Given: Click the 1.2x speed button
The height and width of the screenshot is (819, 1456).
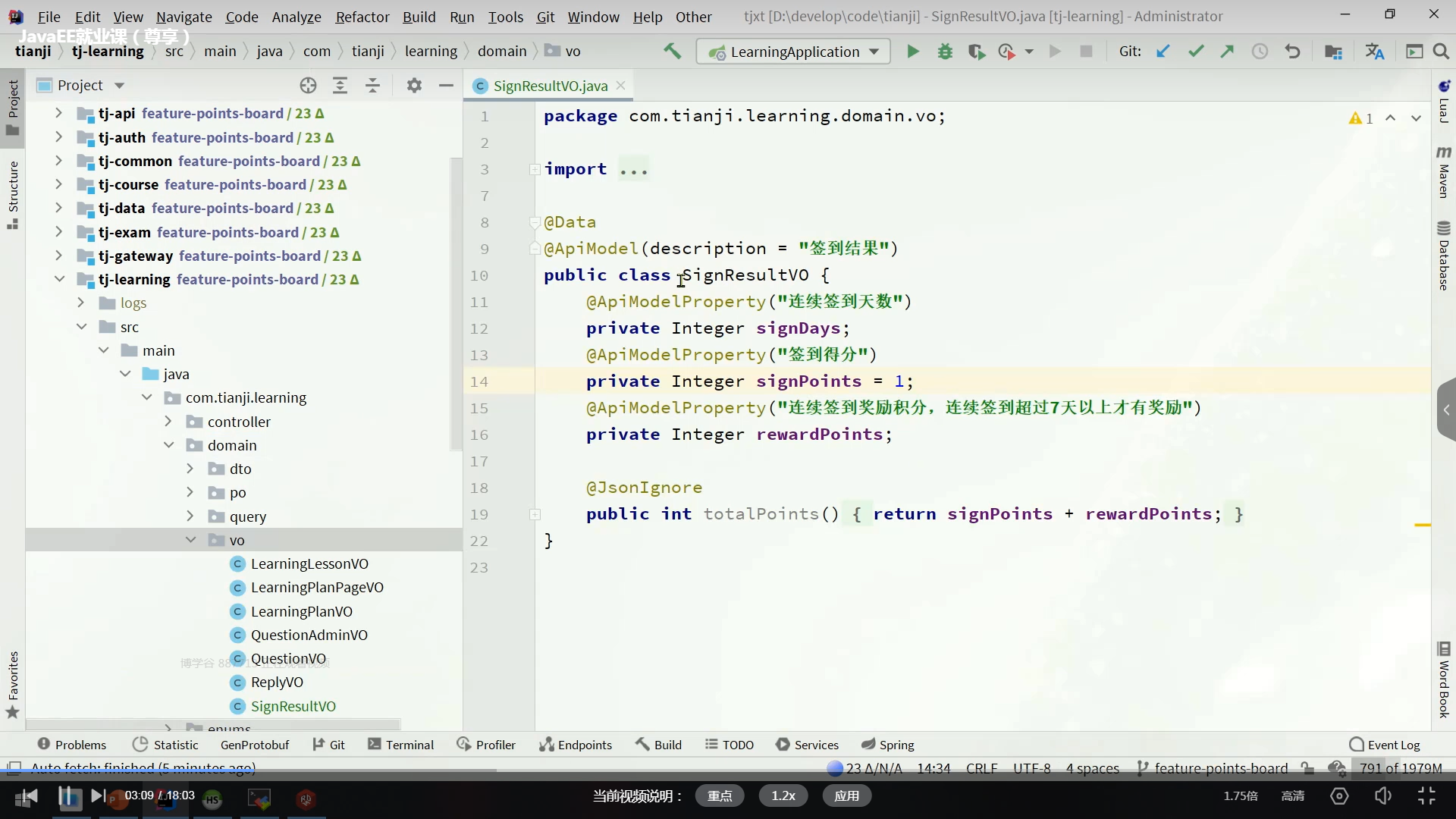Looking at the screenshot, I should tap(783, 795).
